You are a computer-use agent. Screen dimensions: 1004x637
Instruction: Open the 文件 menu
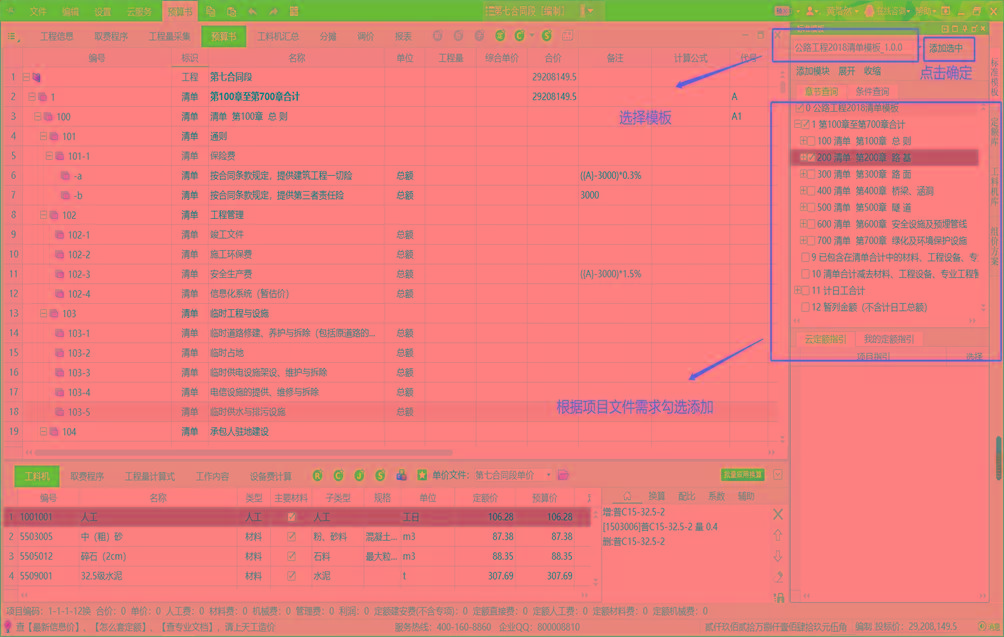[38, 12]
